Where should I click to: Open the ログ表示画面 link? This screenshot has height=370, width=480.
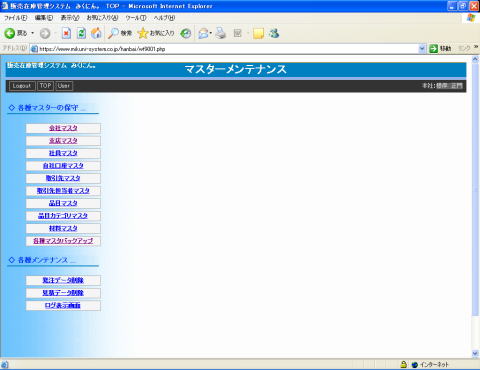click(x=63, y=305)
